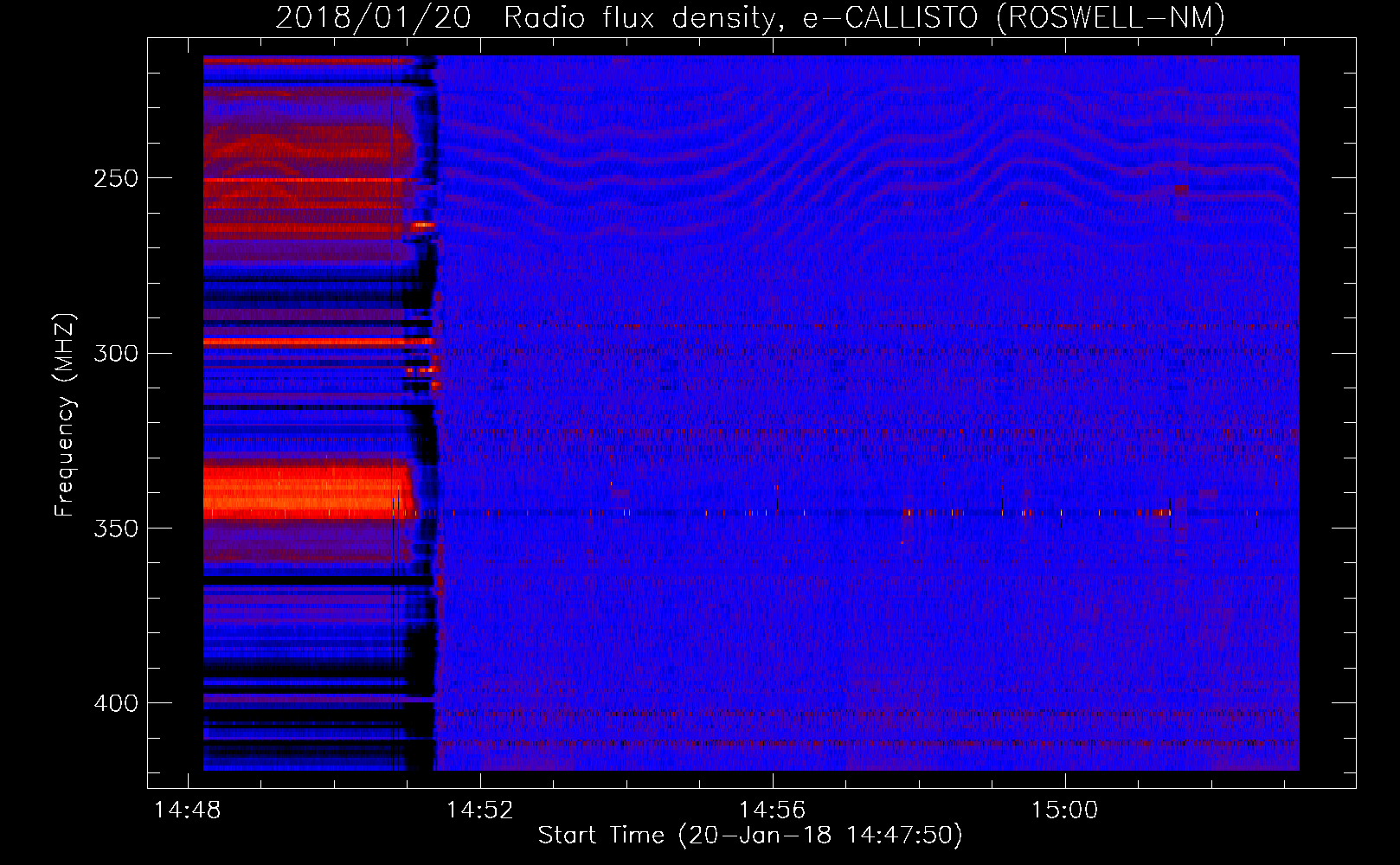Click the '2018/01/20' date in the title
This screenshot has width=1400, height=865.
(x=373, y=17)
